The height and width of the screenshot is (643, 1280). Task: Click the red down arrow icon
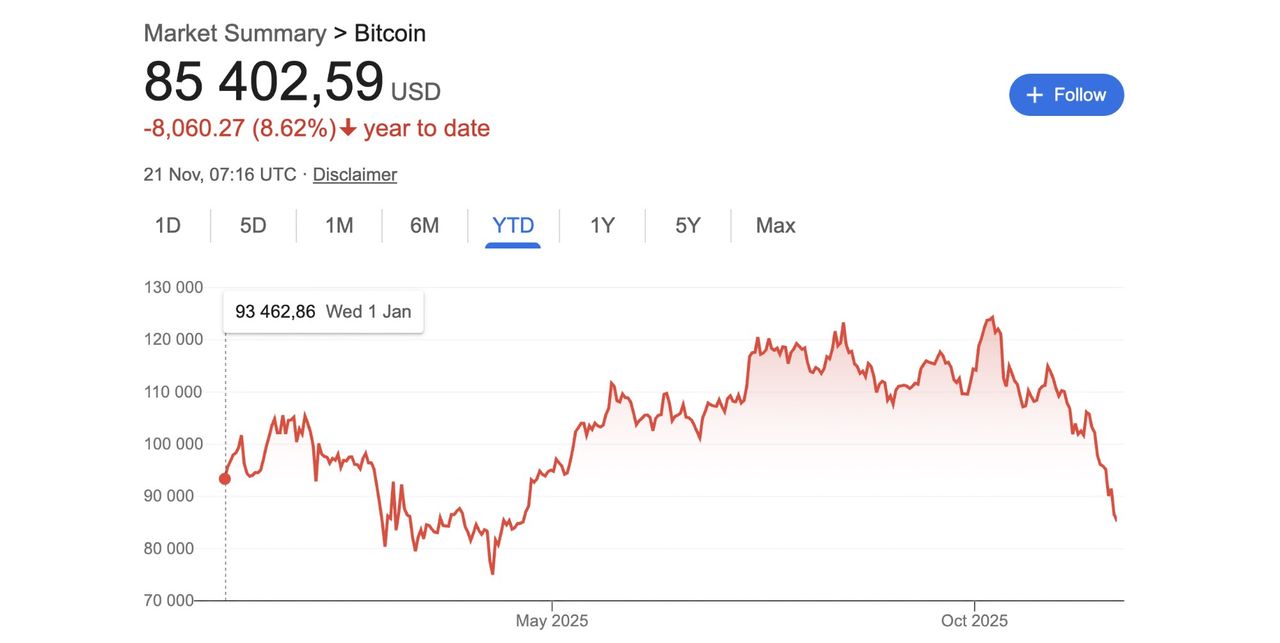[x=348, y=129]
